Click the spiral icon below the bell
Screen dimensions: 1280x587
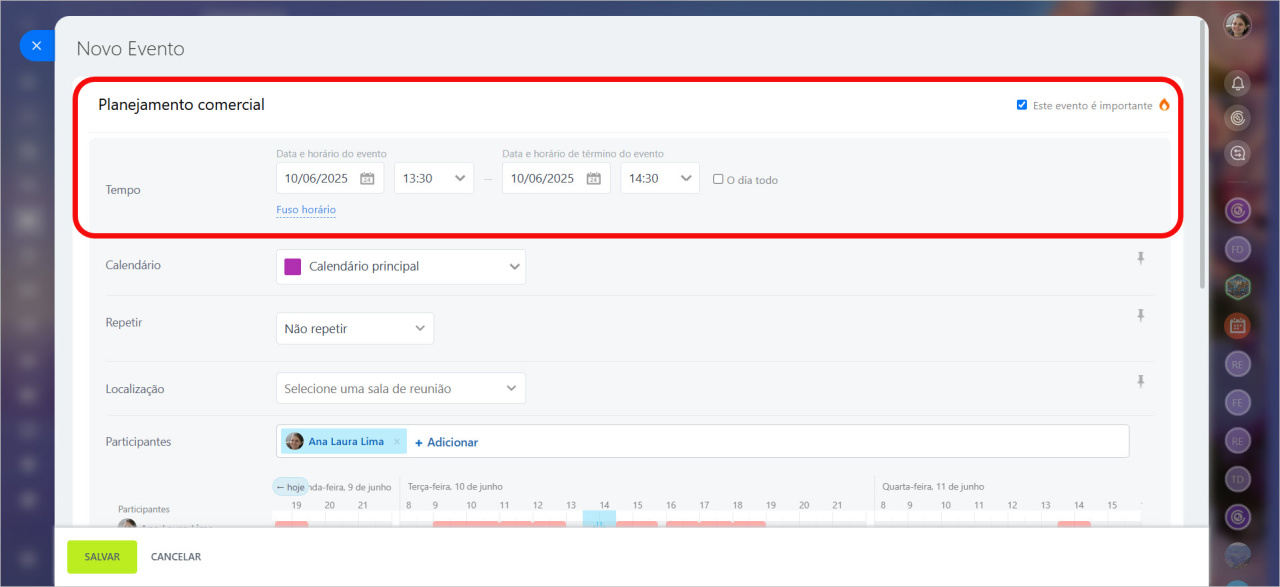(1238, 118)
